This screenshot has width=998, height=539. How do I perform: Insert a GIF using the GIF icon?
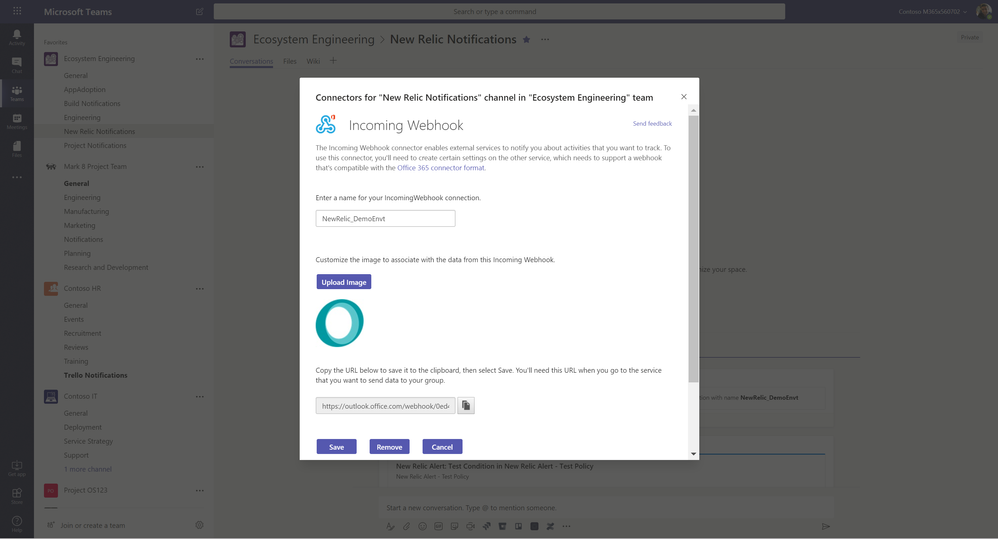click(438, 526)
